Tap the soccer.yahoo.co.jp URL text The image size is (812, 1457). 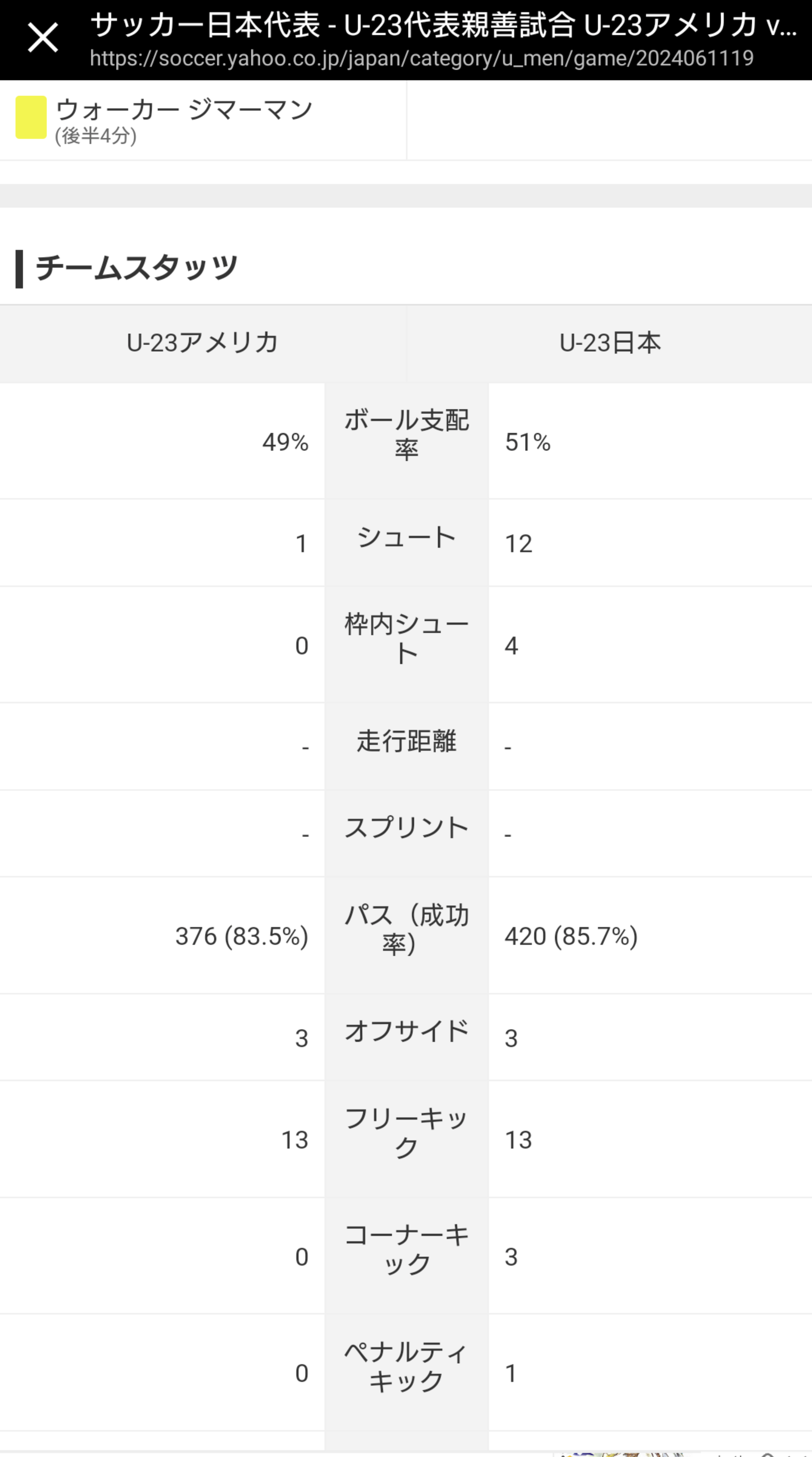click(421, 58)
